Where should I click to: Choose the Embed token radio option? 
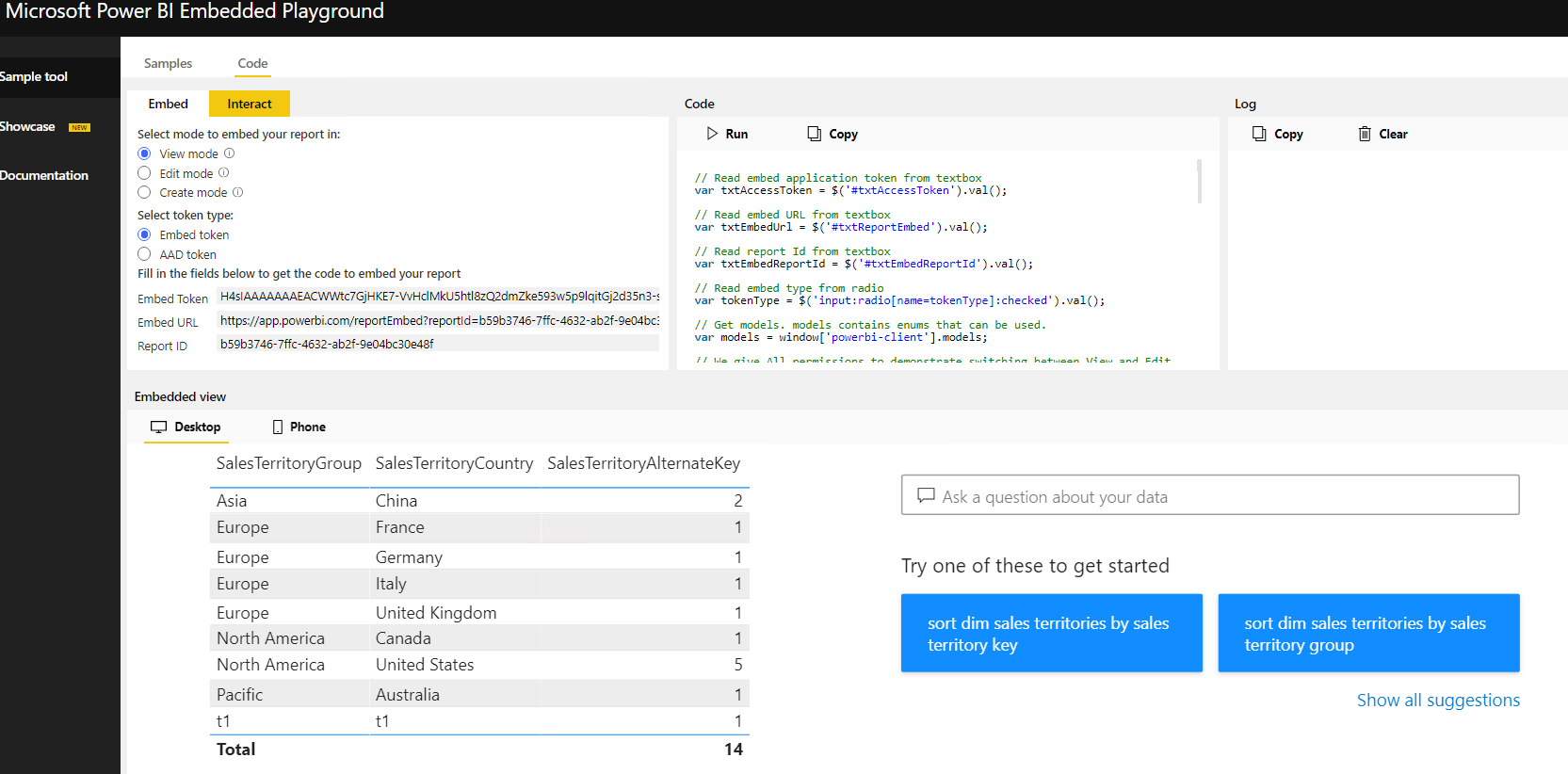tap(144, 234)
